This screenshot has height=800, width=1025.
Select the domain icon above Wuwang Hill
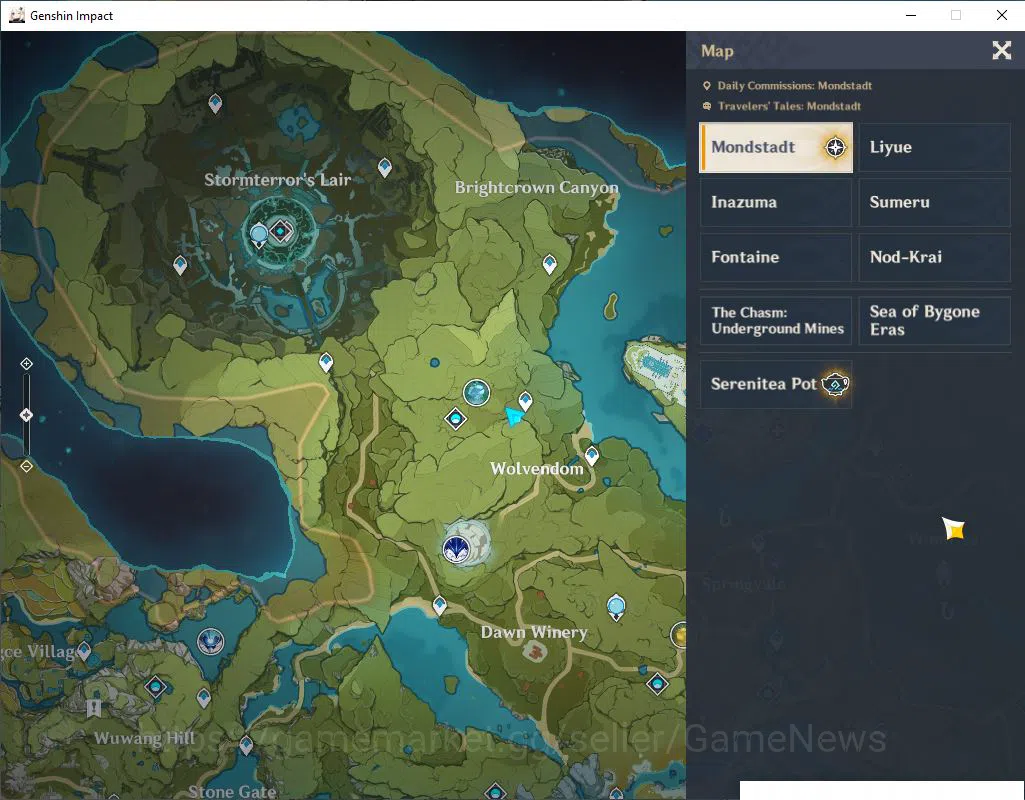[156, 687]
